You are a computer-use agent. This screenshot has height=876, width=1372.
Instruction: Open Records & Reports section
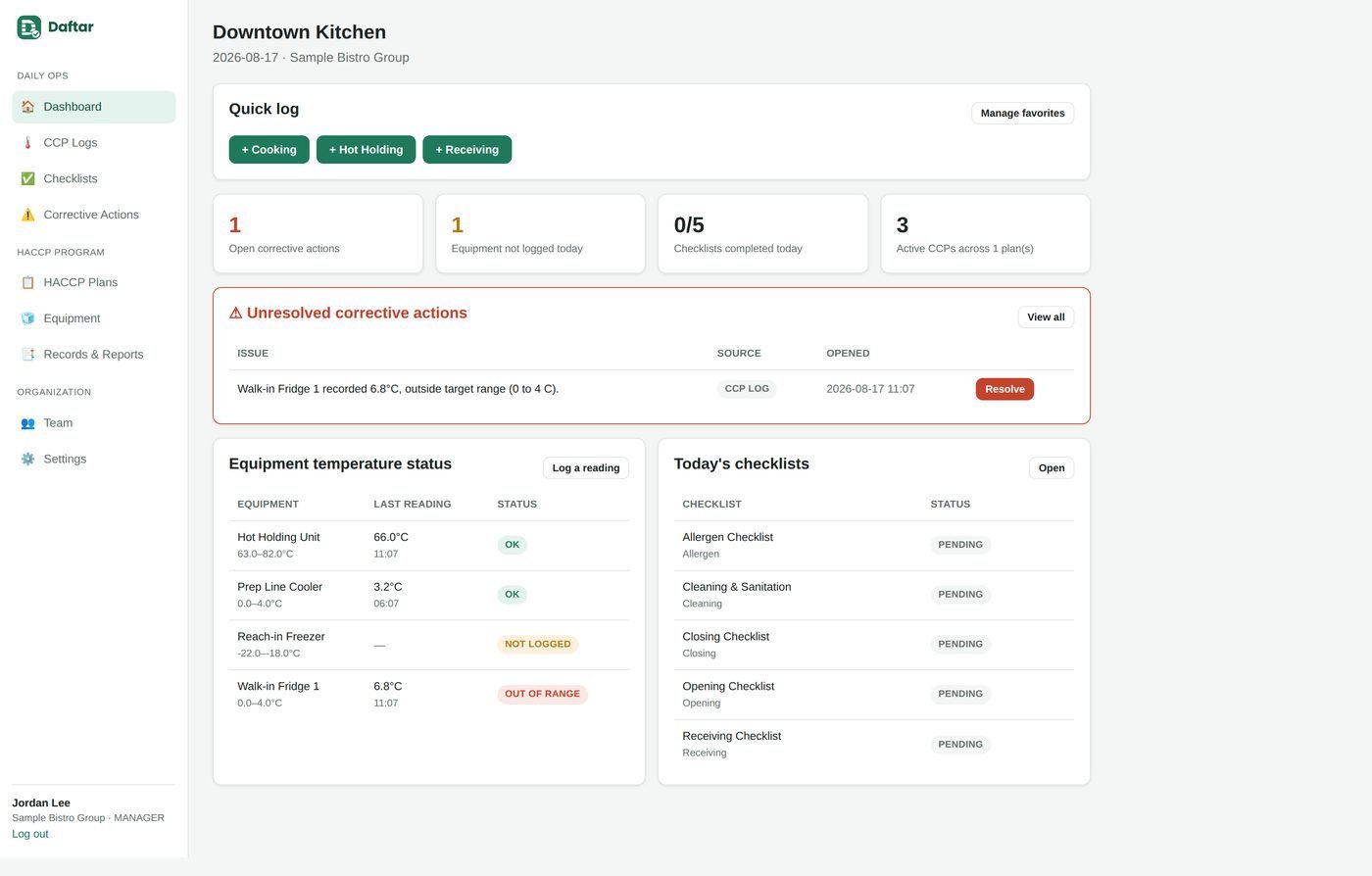(x=93, y=355)
